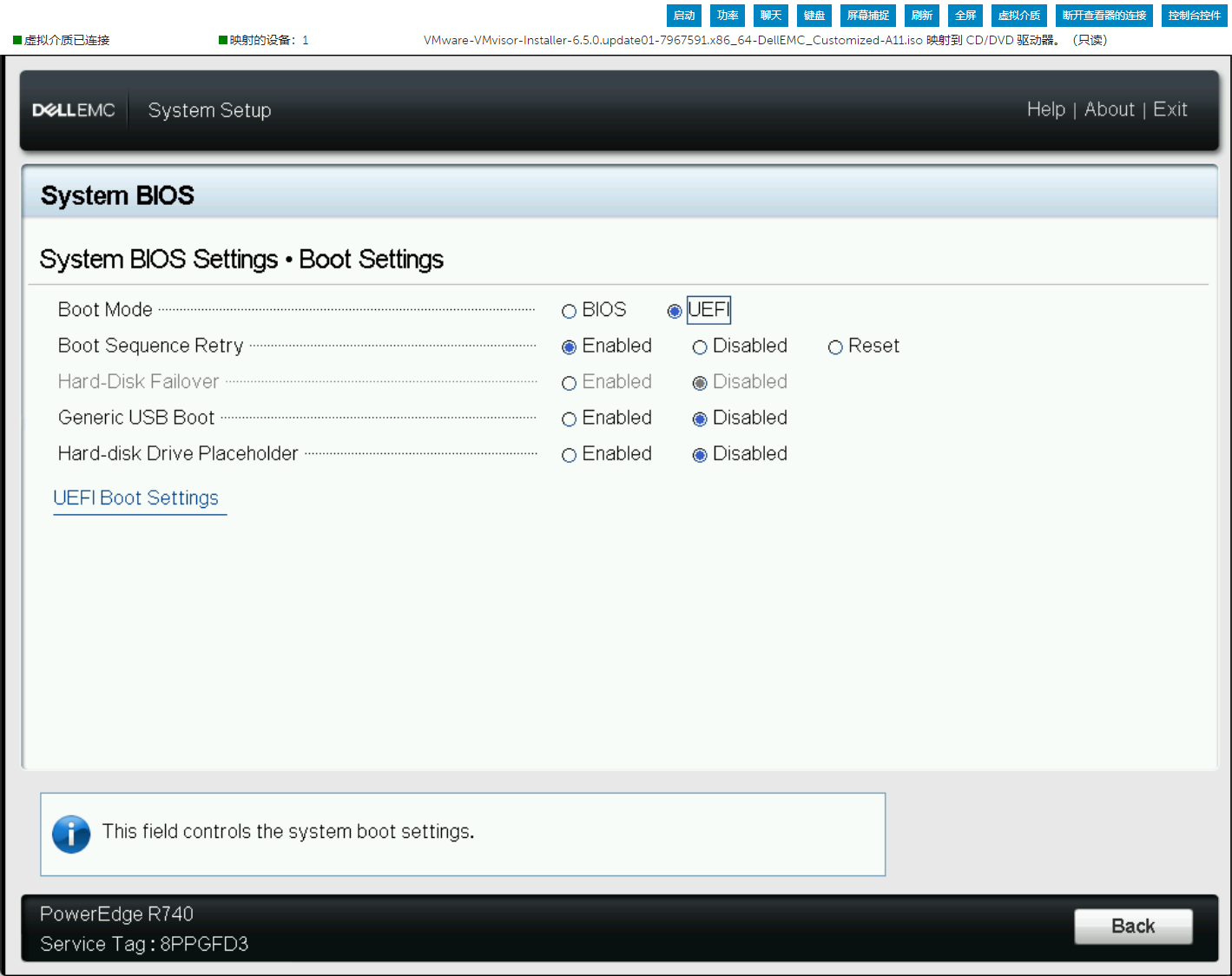Enable Generic USB Boot option

tap(569, 419)
